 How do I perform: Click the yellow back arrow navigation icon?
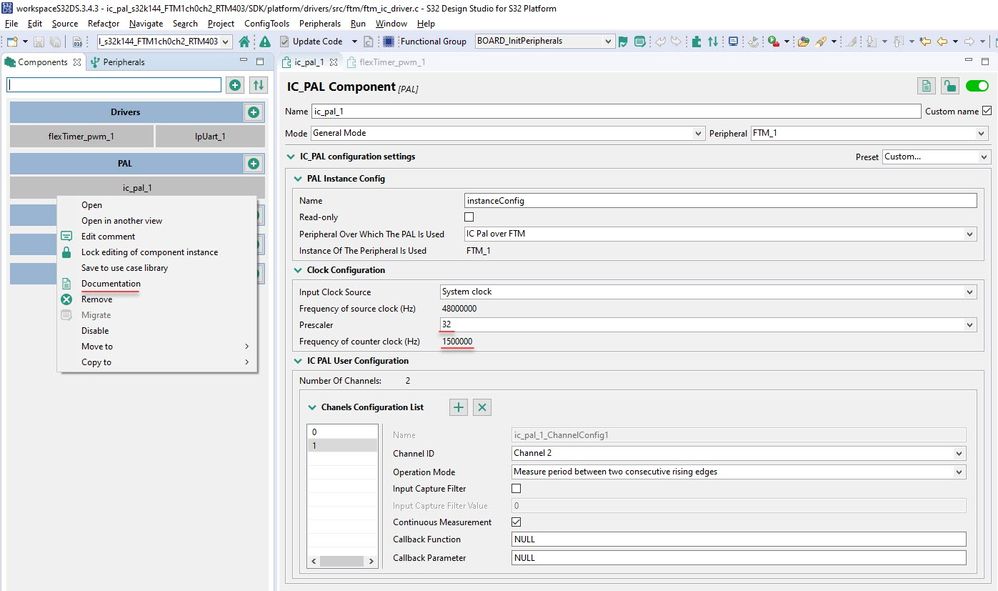coord(942,41)
